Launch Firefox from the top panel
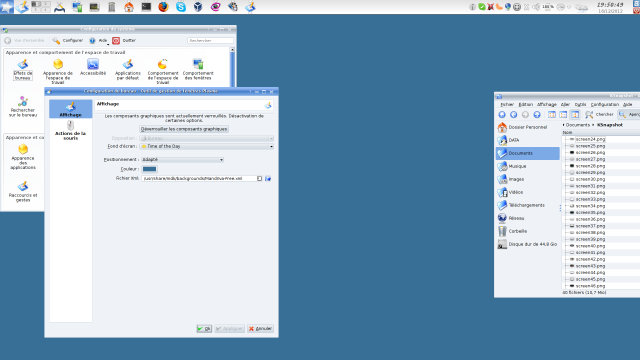The width and height of the screenshot is (640, 360). (x=163, y=7)
